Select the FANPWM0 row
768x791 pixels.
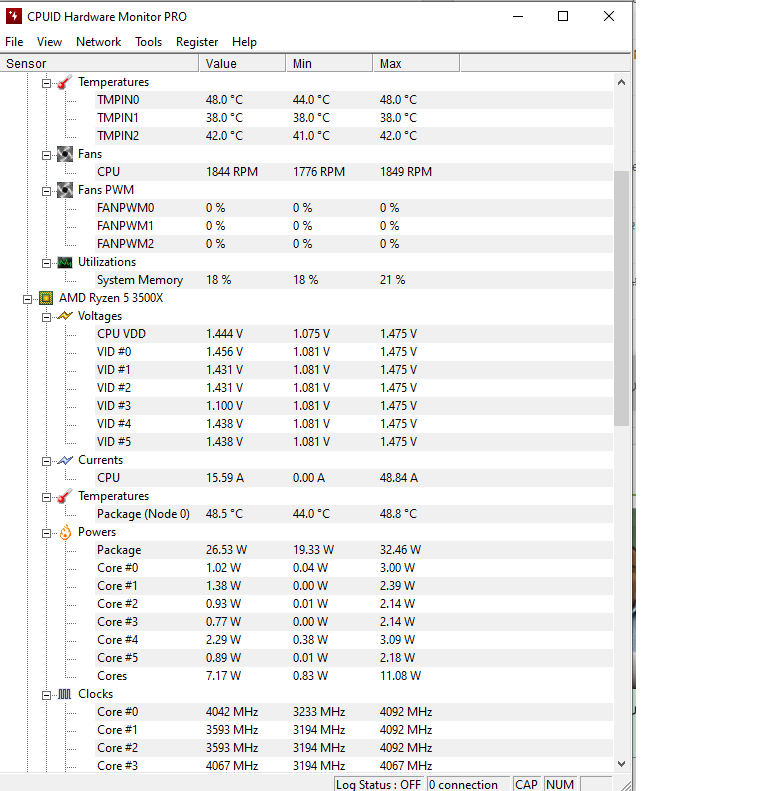point(354,208)
